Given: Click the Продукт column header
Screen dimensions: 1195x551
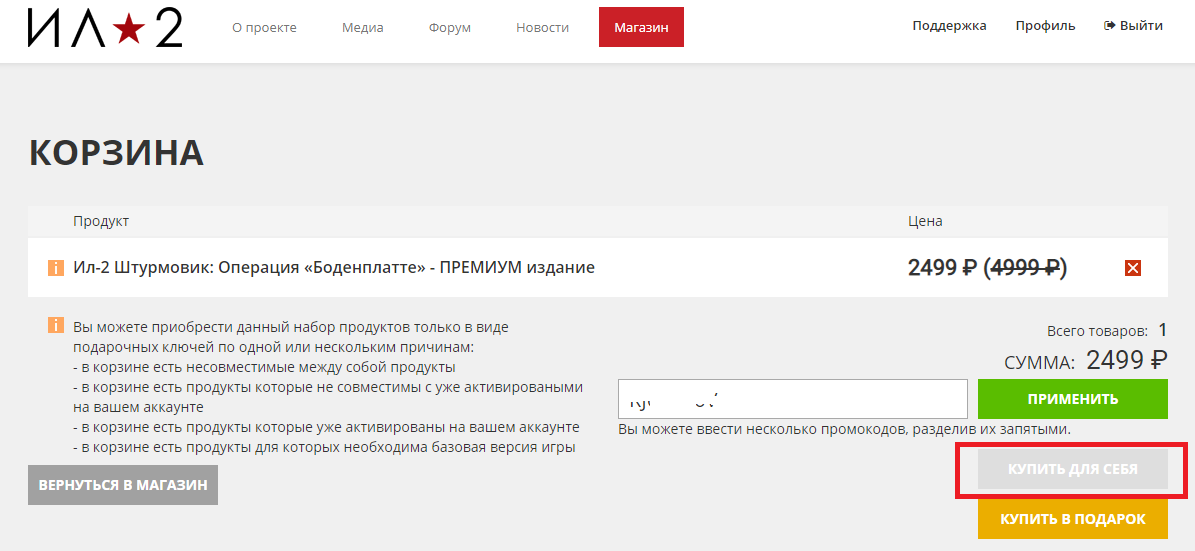Looking at the screenshot, I should (101, 222).
